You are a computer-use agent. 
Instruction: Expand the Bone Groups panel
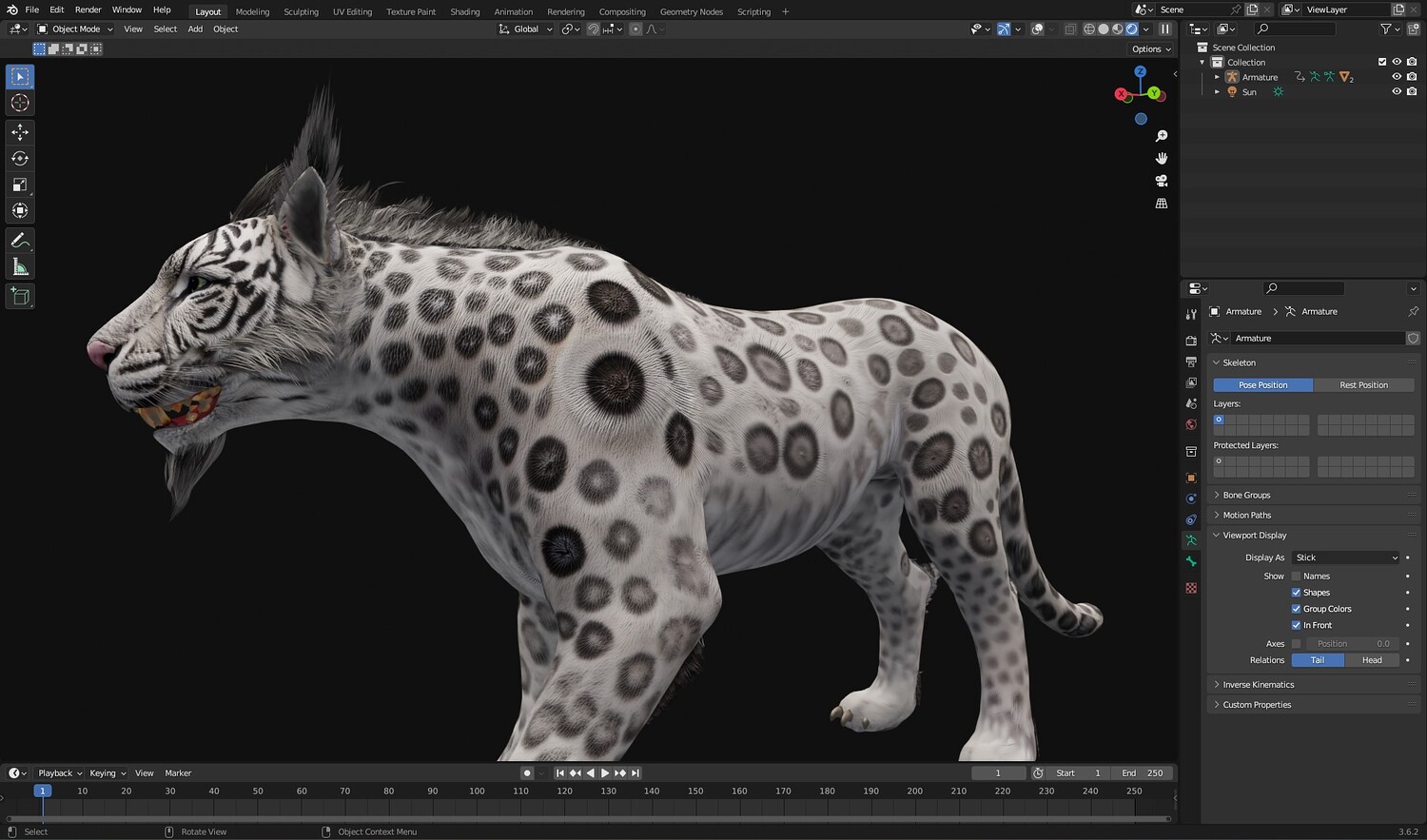tap(1313, 496)
